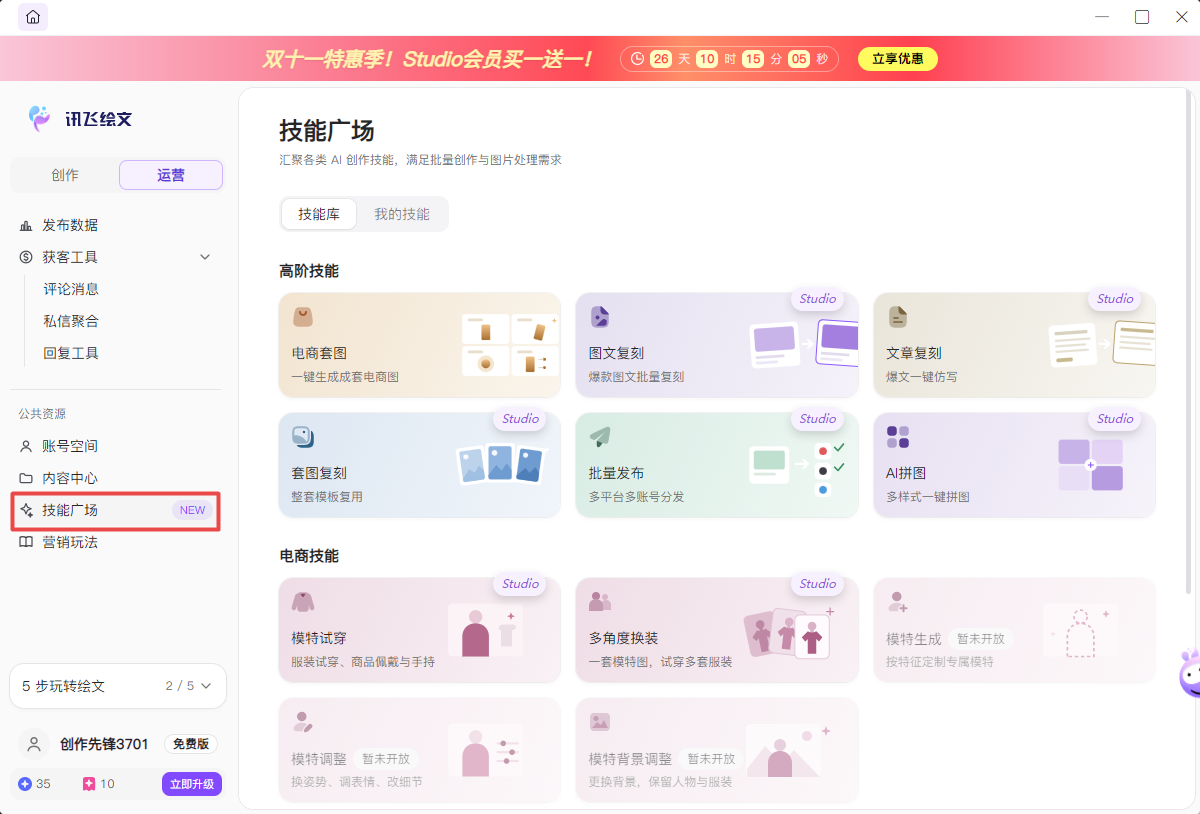Click the 暂未开放 label on 模特调整
The width and height of the screenshot is (1200, 814).
(386, 758)
